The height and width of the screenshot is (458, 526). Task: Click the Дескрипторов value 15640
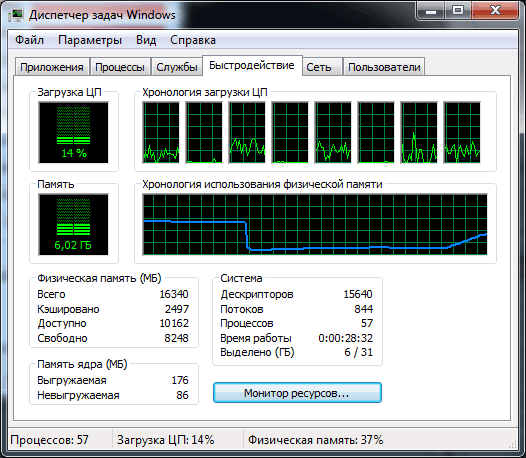pos(358,294)
